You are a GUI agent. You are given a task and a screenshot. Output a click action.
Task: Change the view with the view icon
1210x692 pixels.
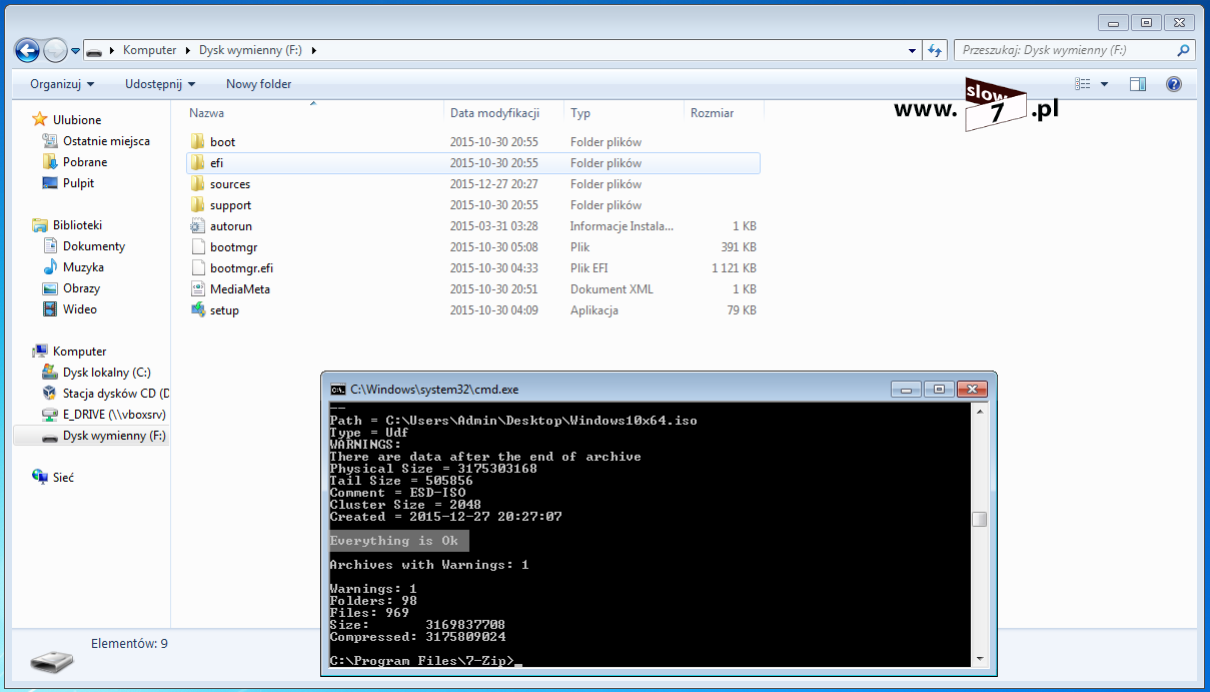click(x=1082, y=84)
